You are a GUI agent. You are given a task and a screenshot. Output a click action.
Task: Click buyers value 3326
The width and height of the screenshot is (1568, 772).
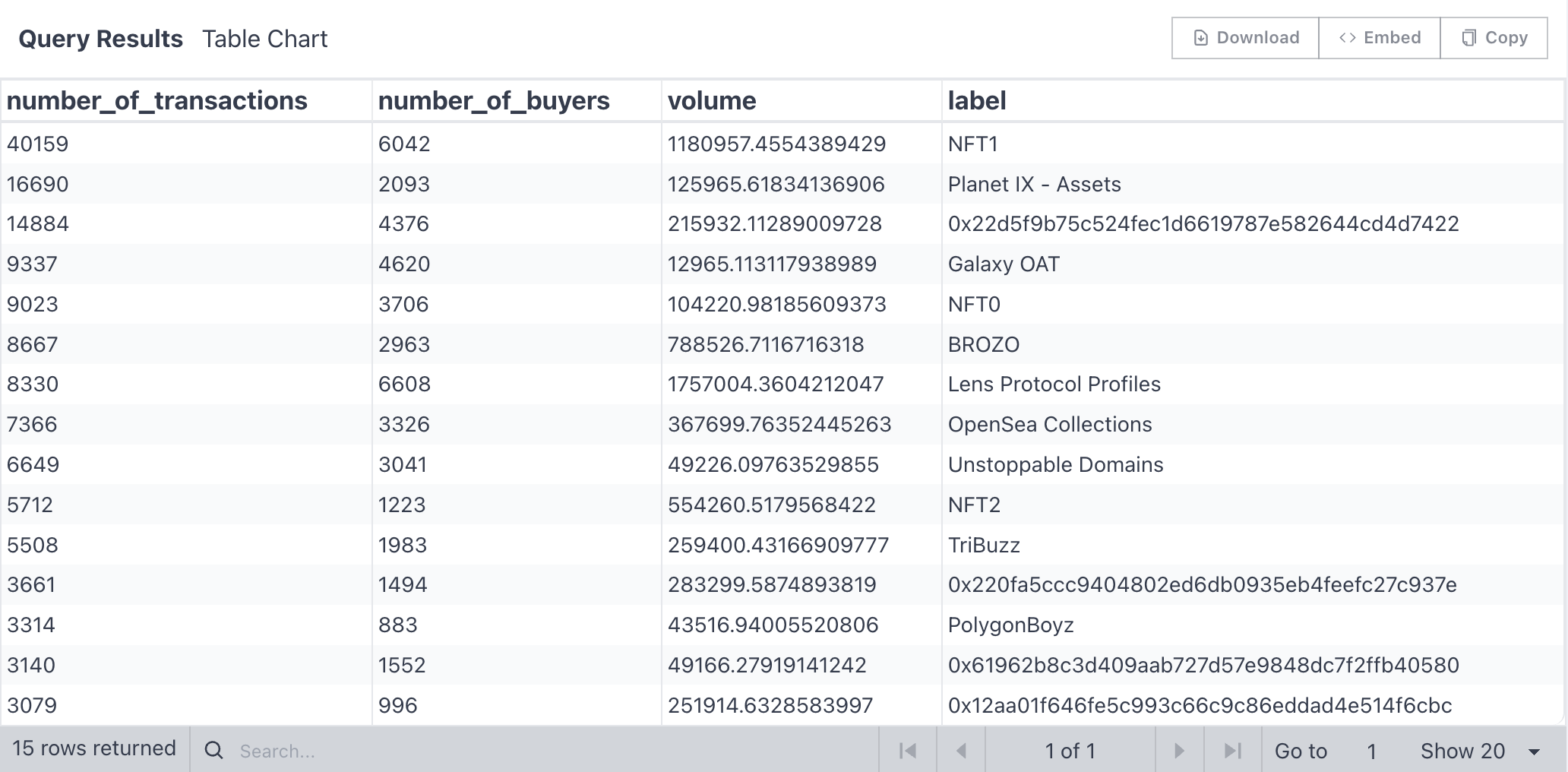pos(404,424)
